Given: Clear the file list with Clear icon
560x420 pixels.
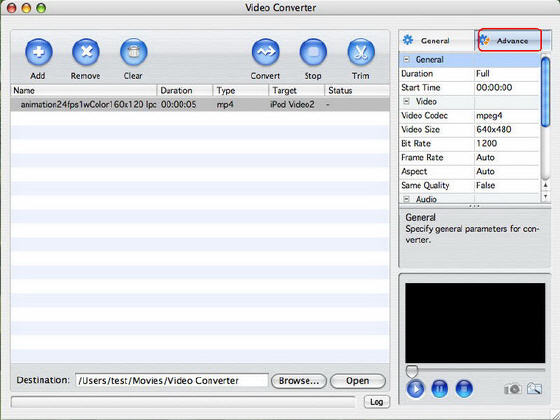Looking at the screenshot, I should point(134,52).
